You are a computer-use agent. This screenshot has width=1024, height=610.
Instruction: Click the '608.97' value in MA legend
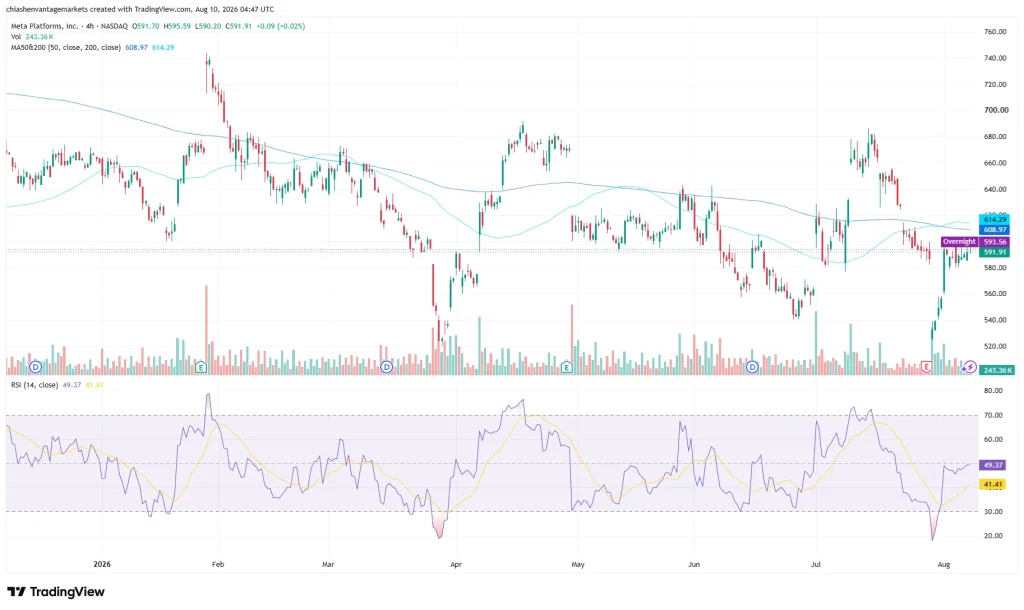tap(136, 48)
